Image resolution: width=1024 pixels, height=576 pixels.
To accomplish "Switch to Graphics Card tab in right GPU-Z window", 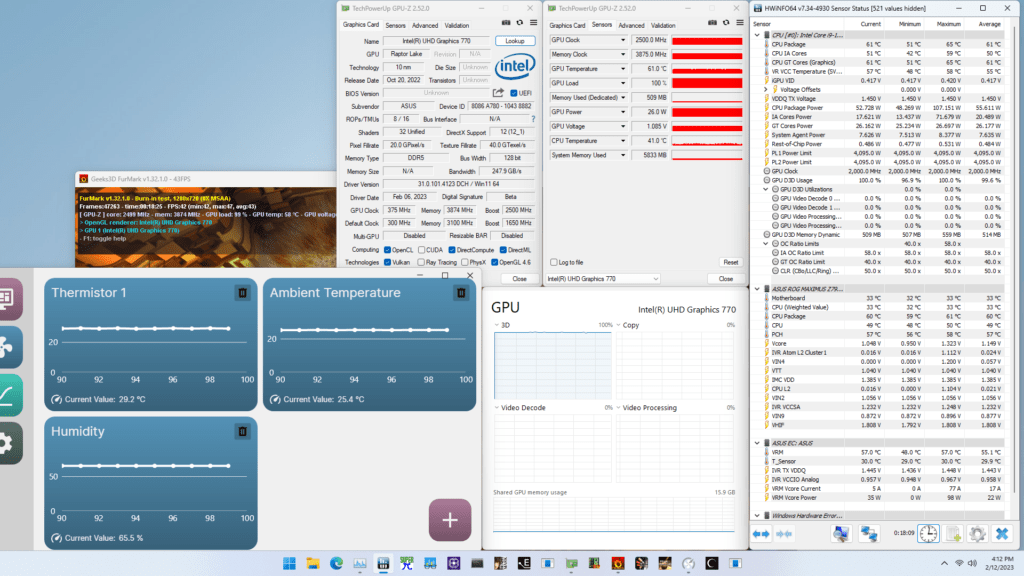I will click(568, 25).
